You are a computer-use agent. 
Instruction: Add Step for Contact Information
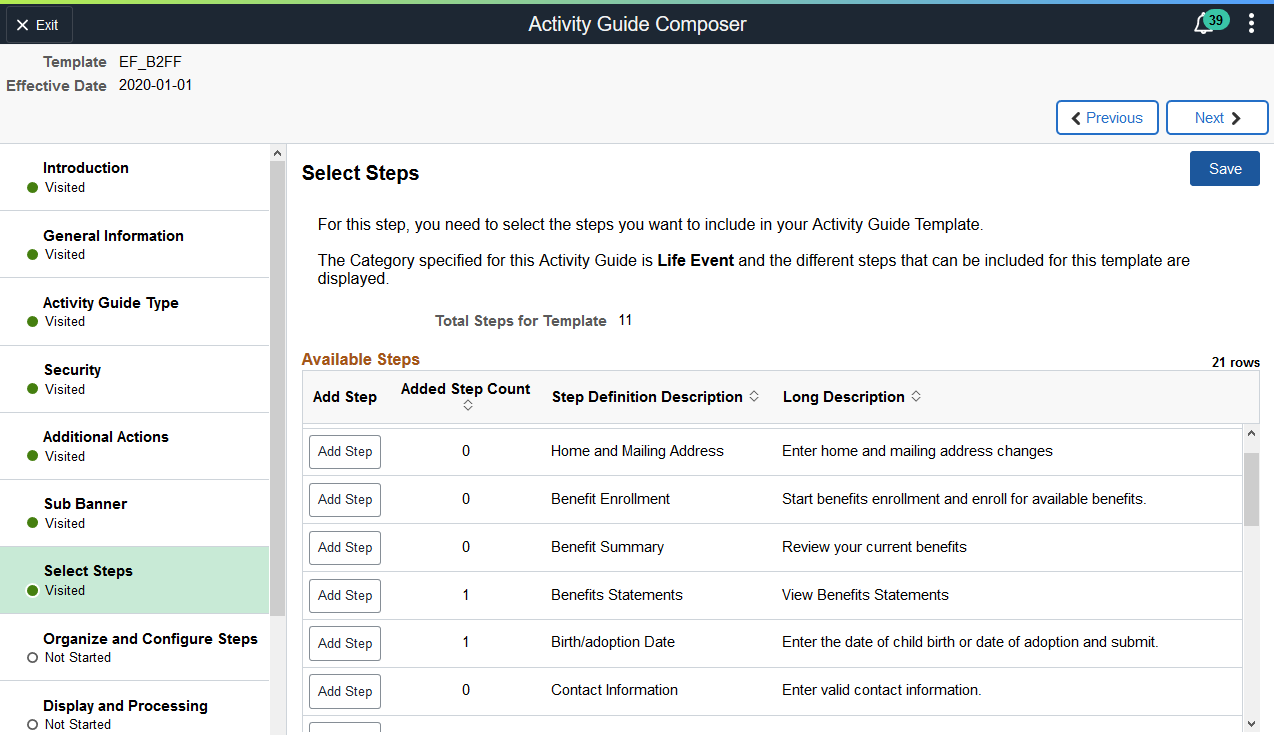point(345,691)
